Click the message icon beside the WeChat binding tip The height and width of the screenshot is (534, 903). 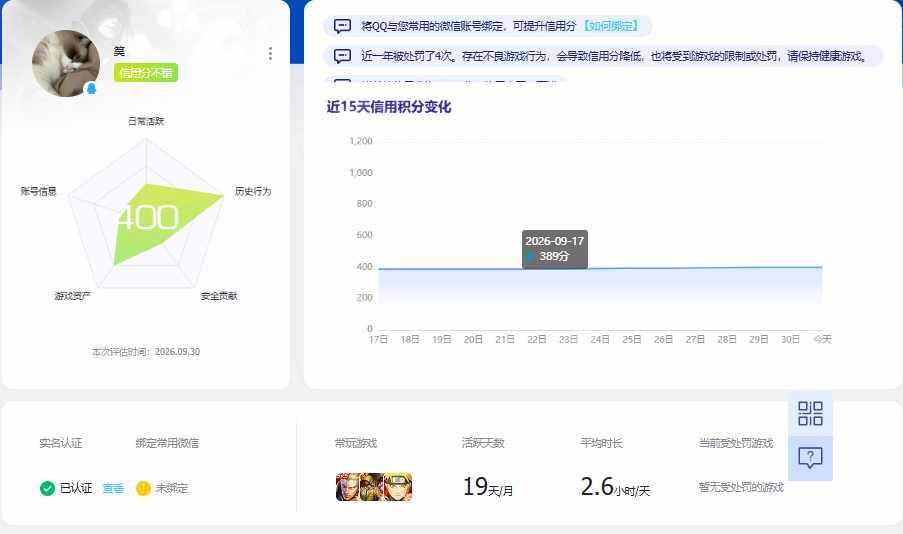pyautogui.click(x=342, y=26)
